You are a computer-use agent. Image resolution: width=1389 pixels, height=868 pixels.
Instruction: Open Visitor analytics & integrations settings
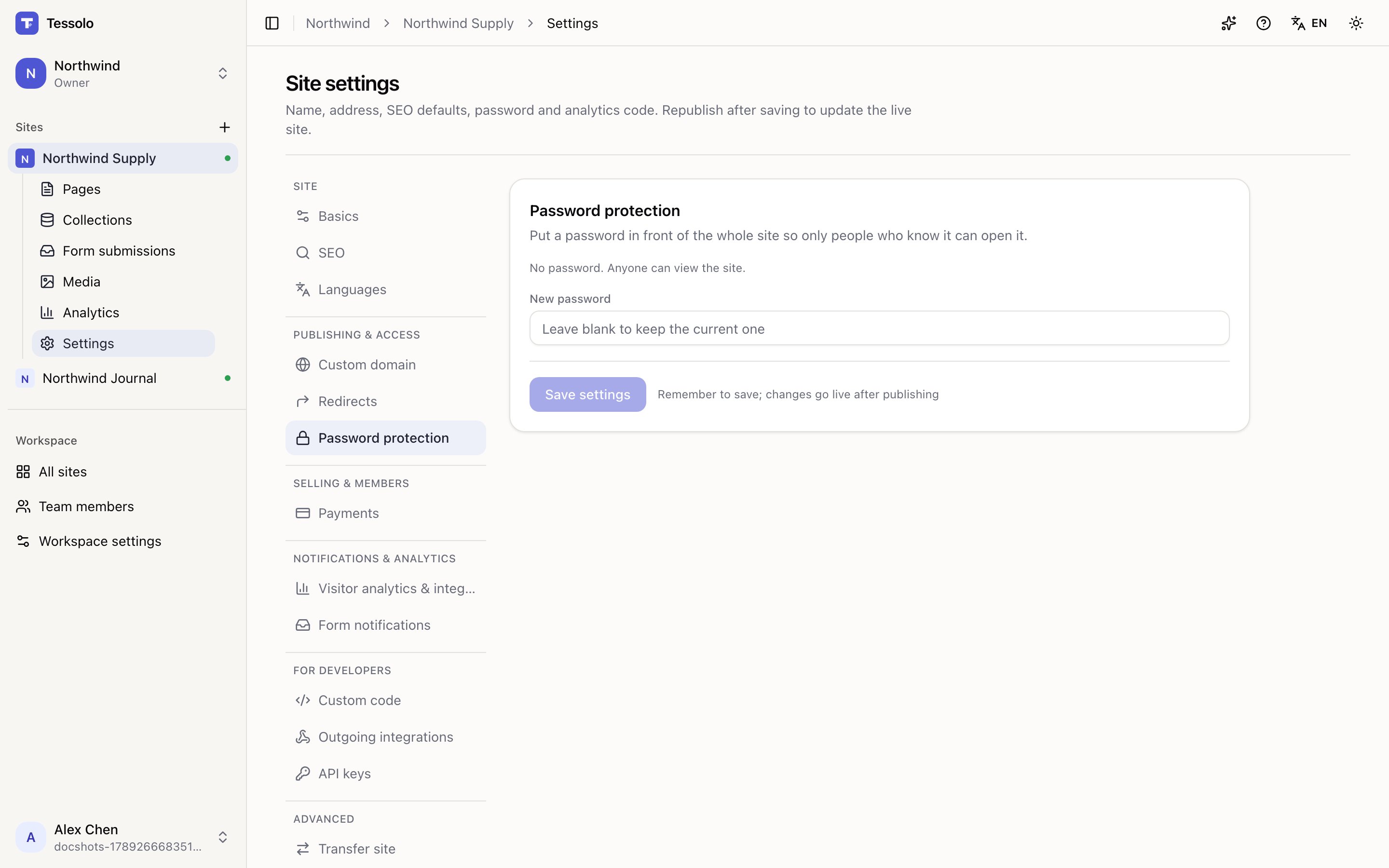click(x=386, y=588)
